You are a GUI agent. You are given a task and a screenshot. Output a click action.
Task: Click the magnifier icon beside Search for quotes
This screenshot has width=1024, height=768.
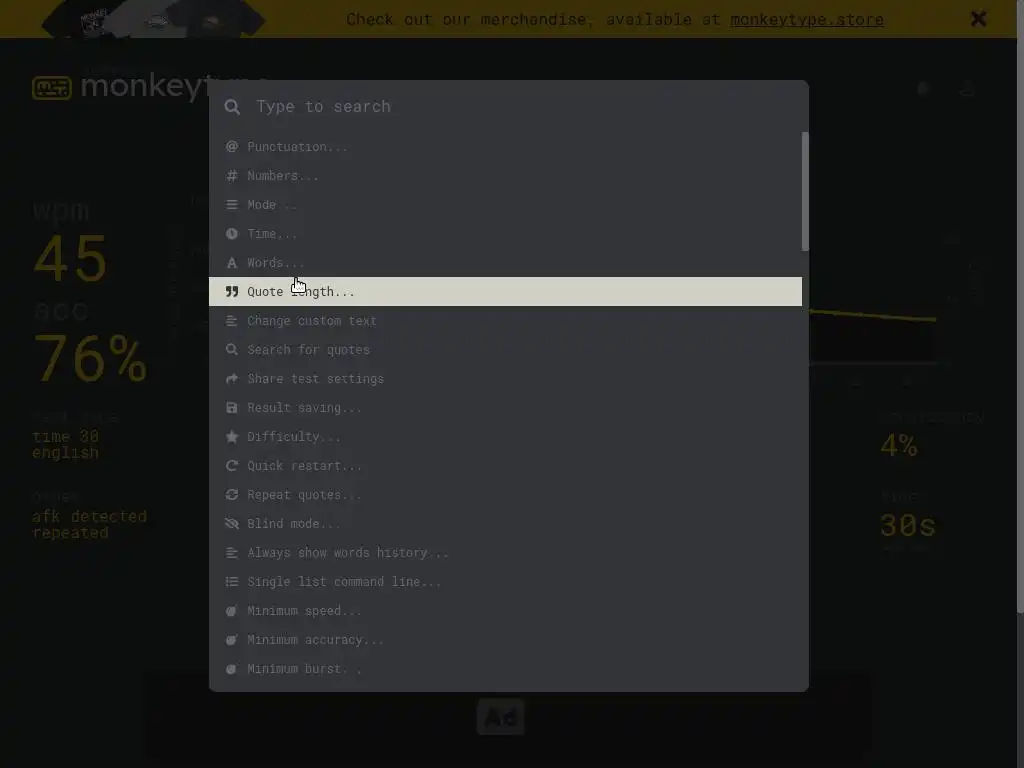pos(232,349)
